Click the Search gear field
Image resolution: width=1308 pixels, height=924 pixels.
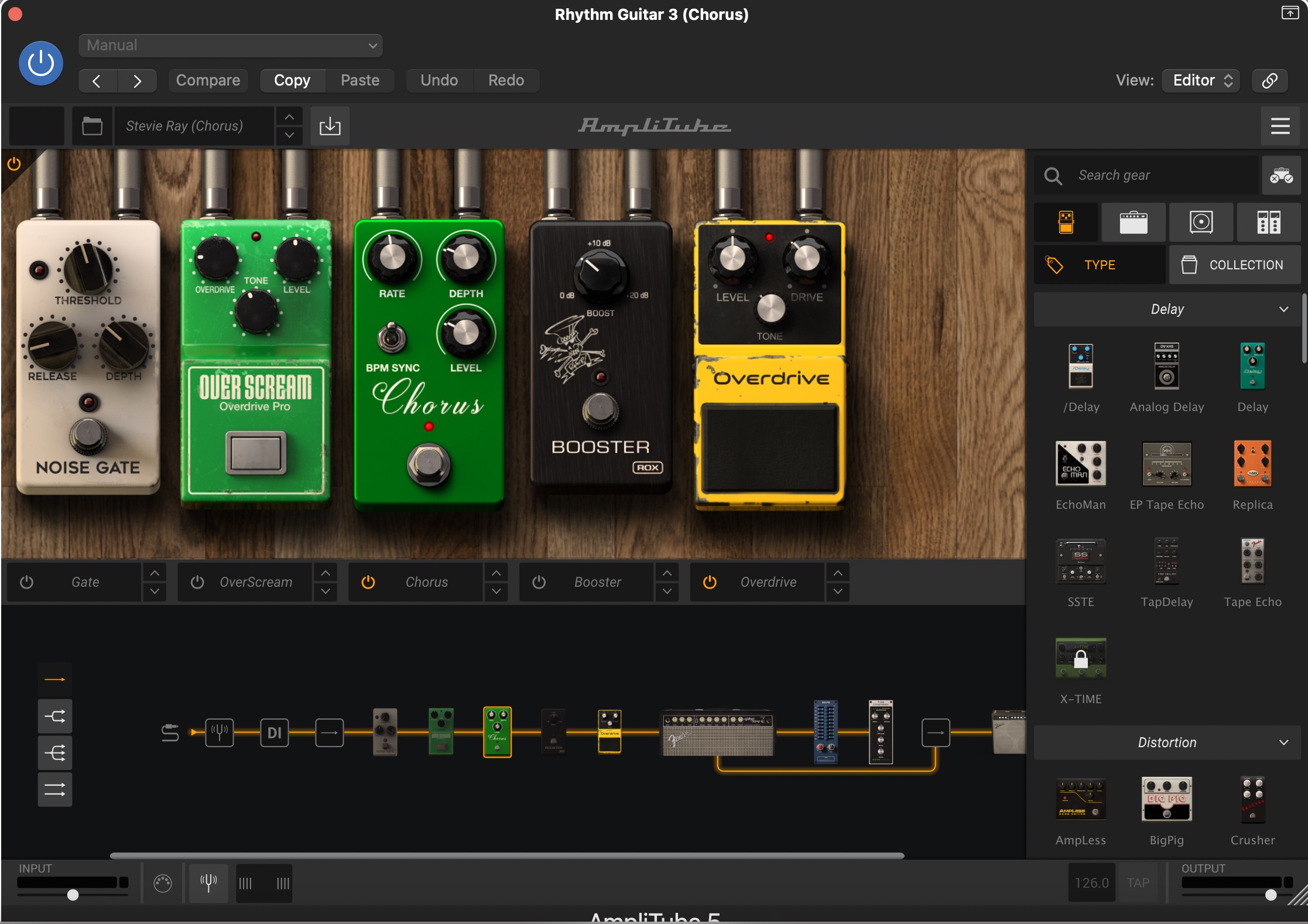tap(1148, 175)
